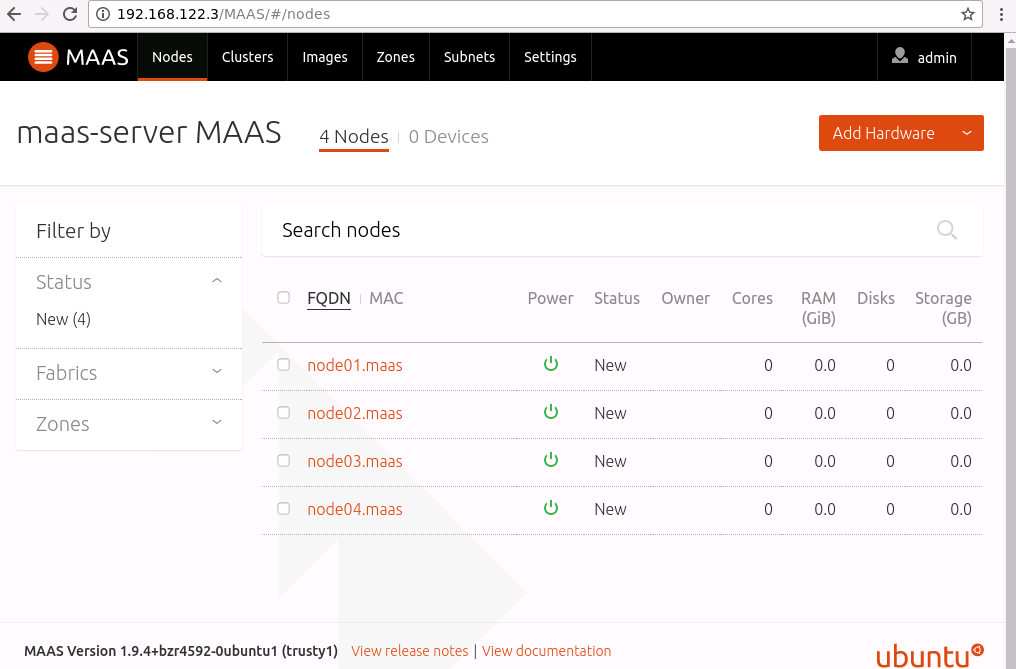Click the Ubuntu logo in footer

(x=930, y=656)
